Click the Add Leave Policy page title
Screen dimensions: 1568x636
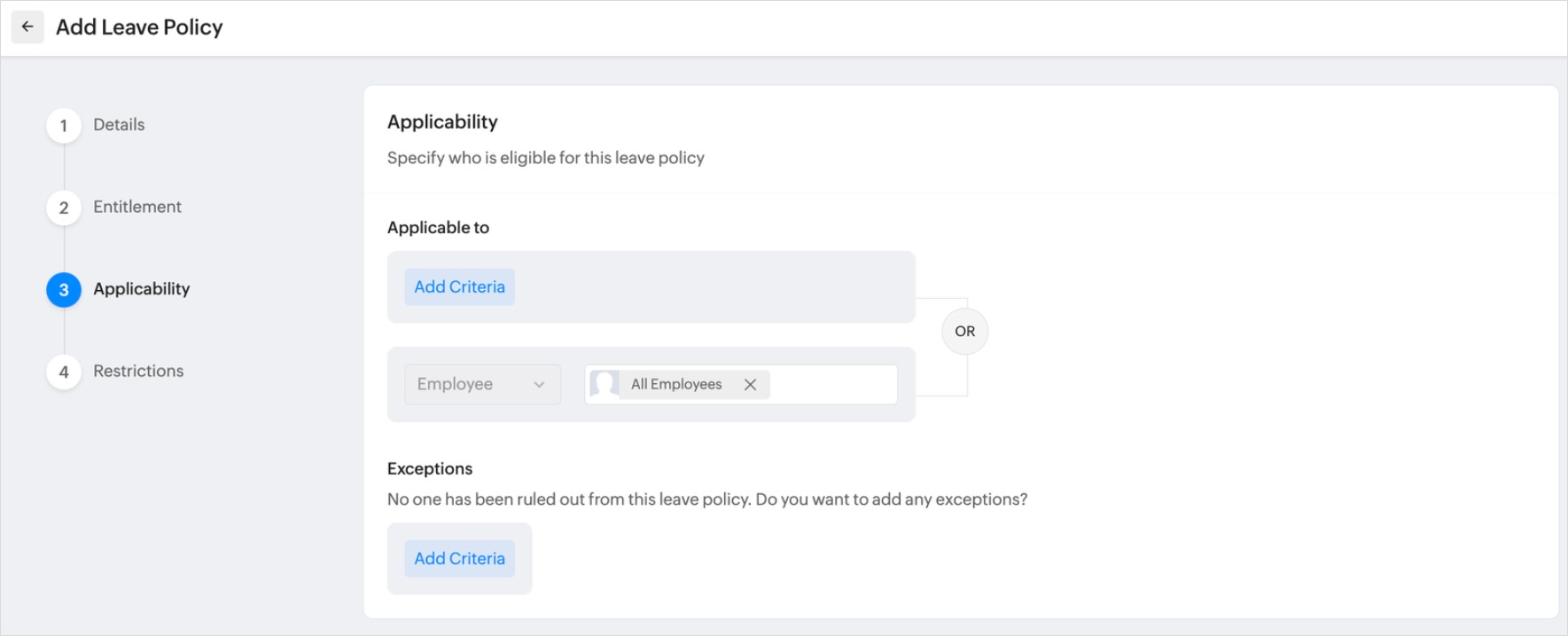[139, 27]
